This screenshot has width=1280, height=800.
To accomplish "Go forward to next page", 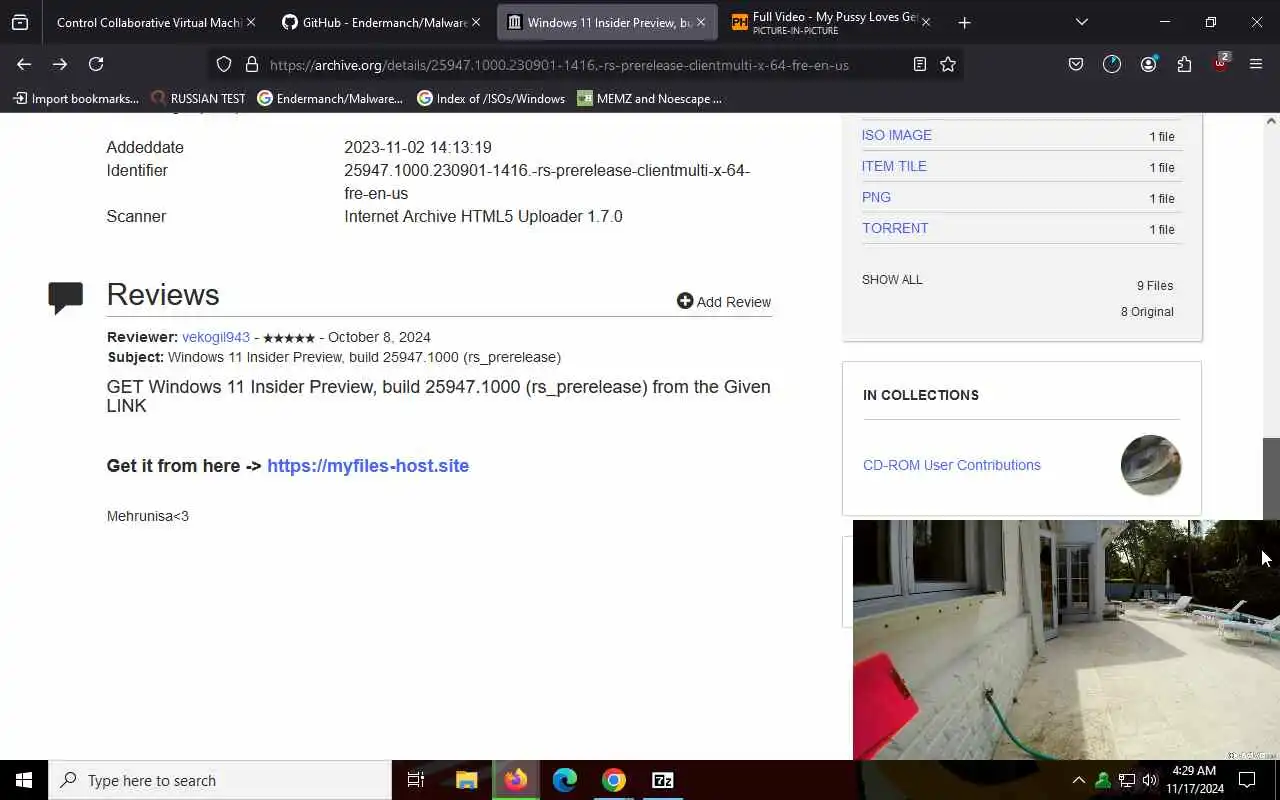I will 60,64.
